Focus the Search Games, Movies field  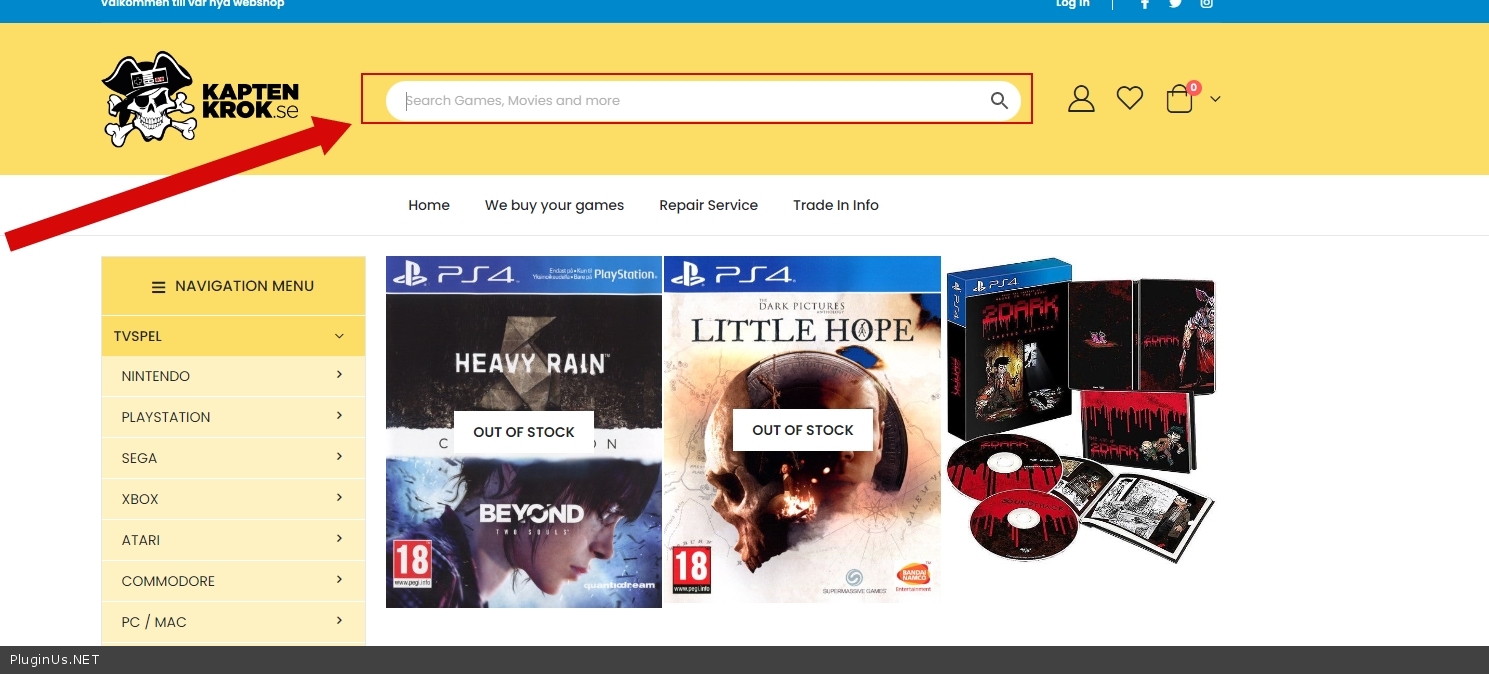click(690, 100)
